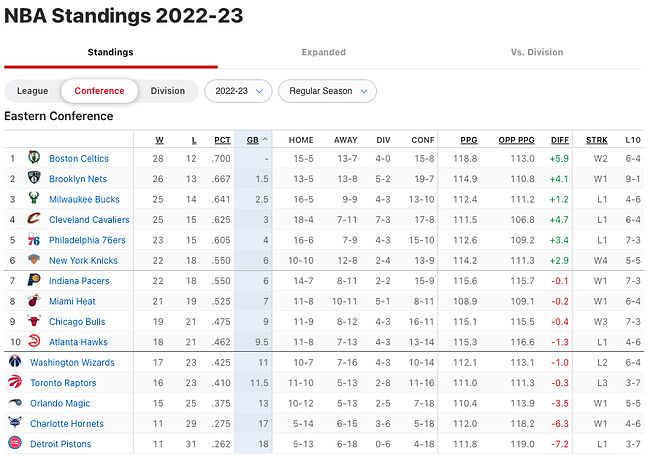Open Orlando Magic team link

(x=60, y=403)
